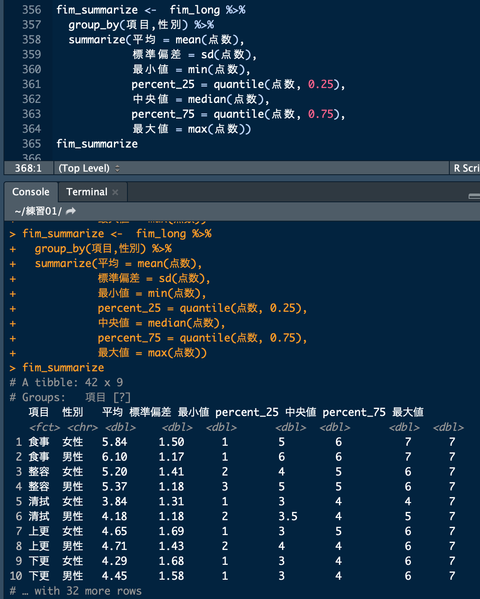Click console text '# A tibble: 42 x 9'
Screen dimensions: 480x599
tap(66, 383)
